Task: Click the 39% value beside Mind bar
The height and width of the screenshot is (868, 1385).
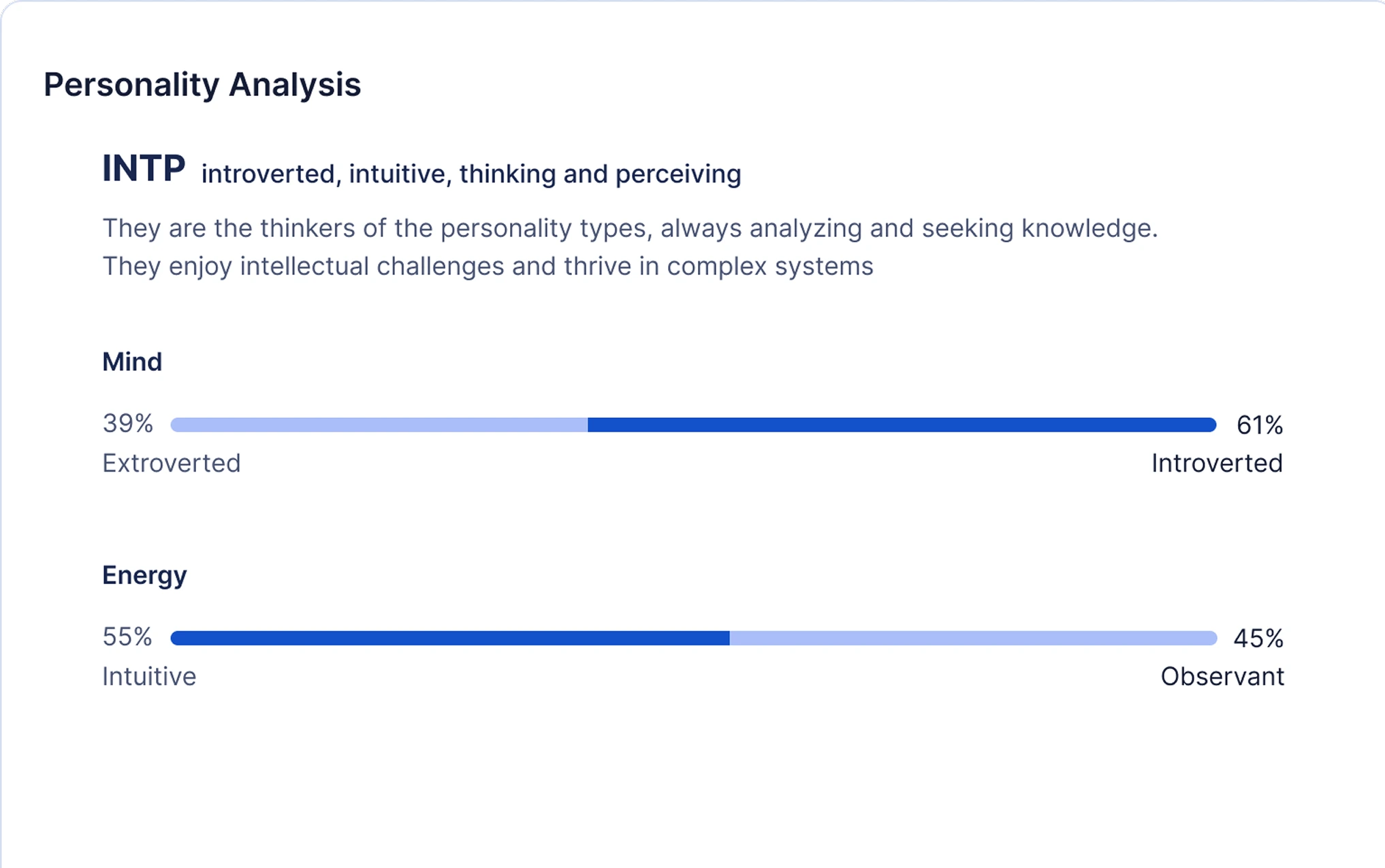Action: click(128, 423)
